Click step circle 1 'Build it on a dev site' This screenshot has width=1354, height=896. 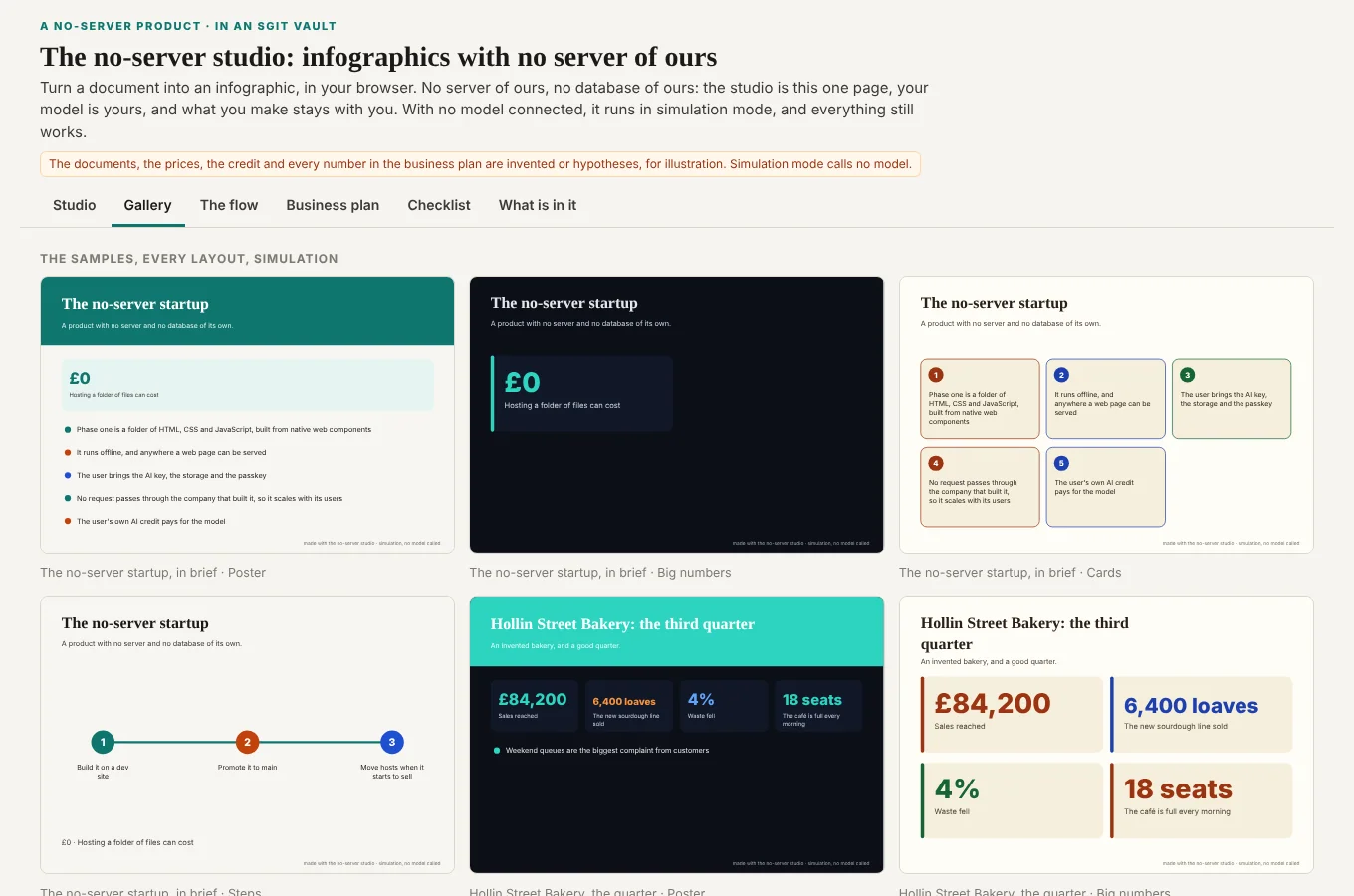[103, 742]
